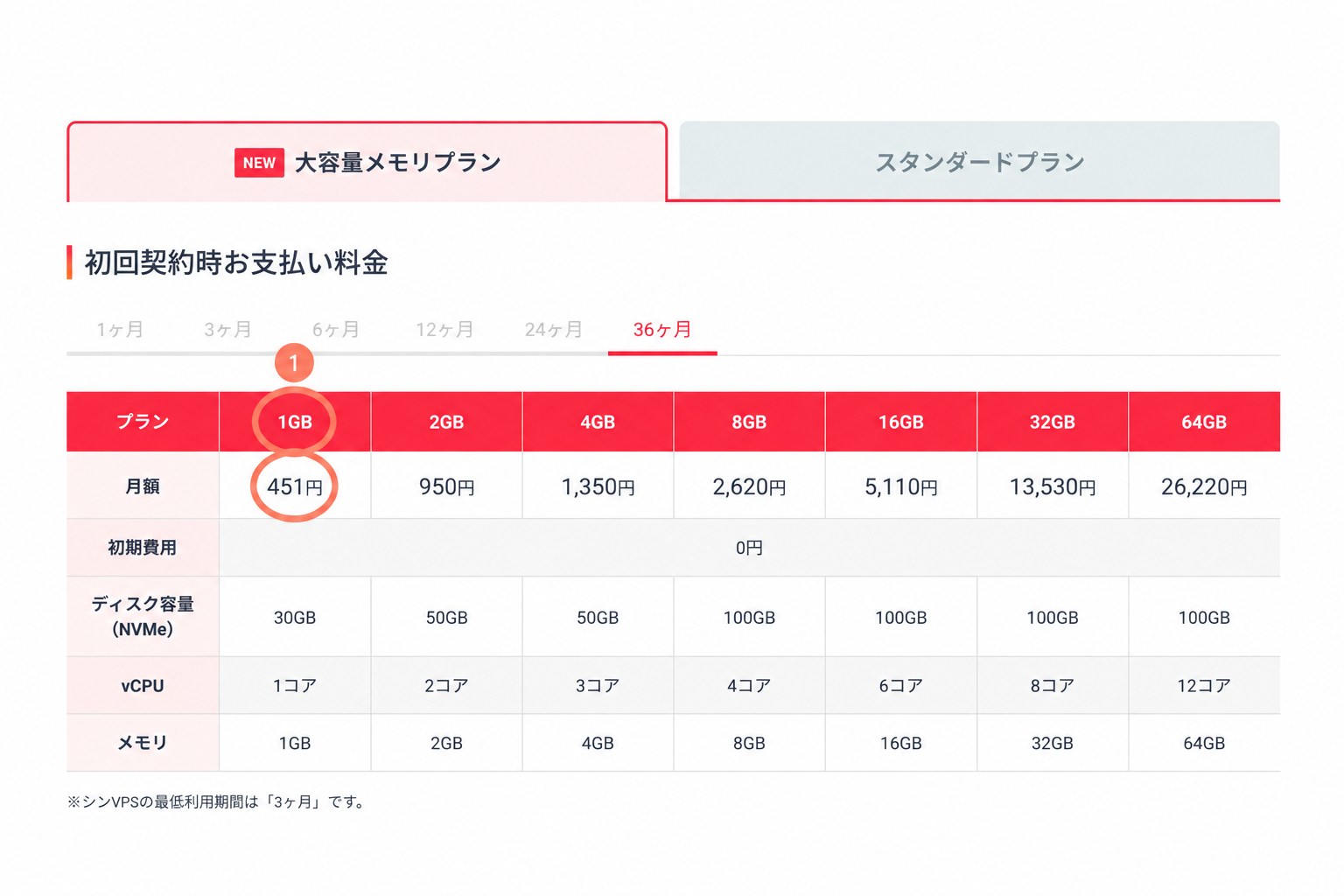Click the 1GB plan header
This screenshot has height=896, width=1344.
pyautogui.click(x=295, y=422)
